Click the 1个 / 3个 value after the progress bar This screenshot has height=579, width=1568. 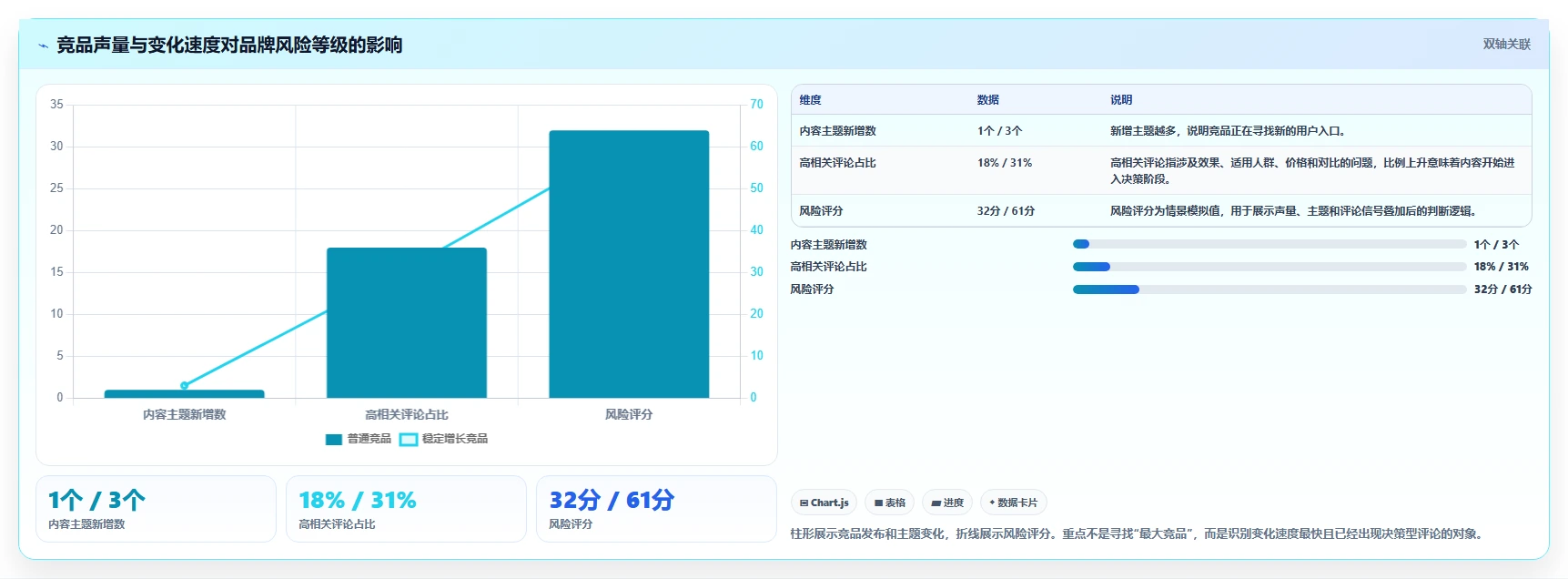(1497, 245)
